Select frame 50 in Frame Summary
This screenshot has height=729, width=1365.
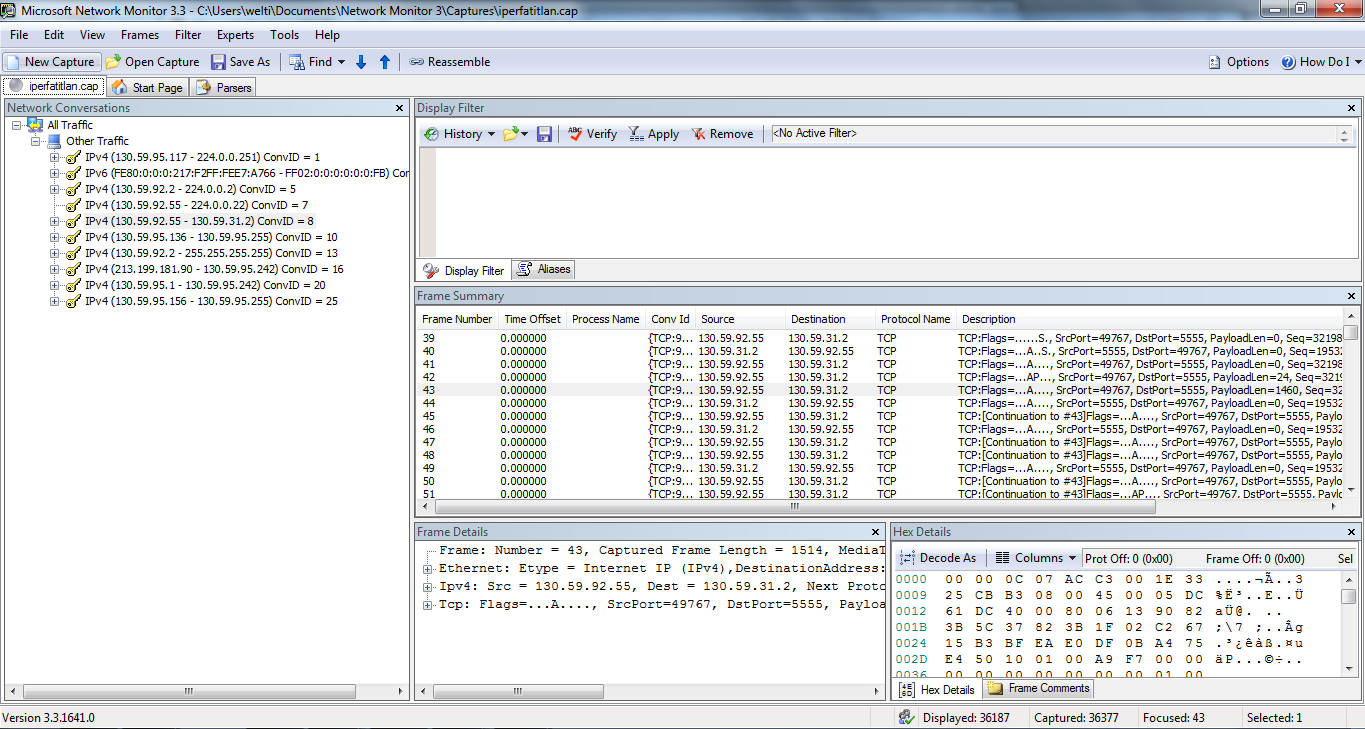(880, 481)
